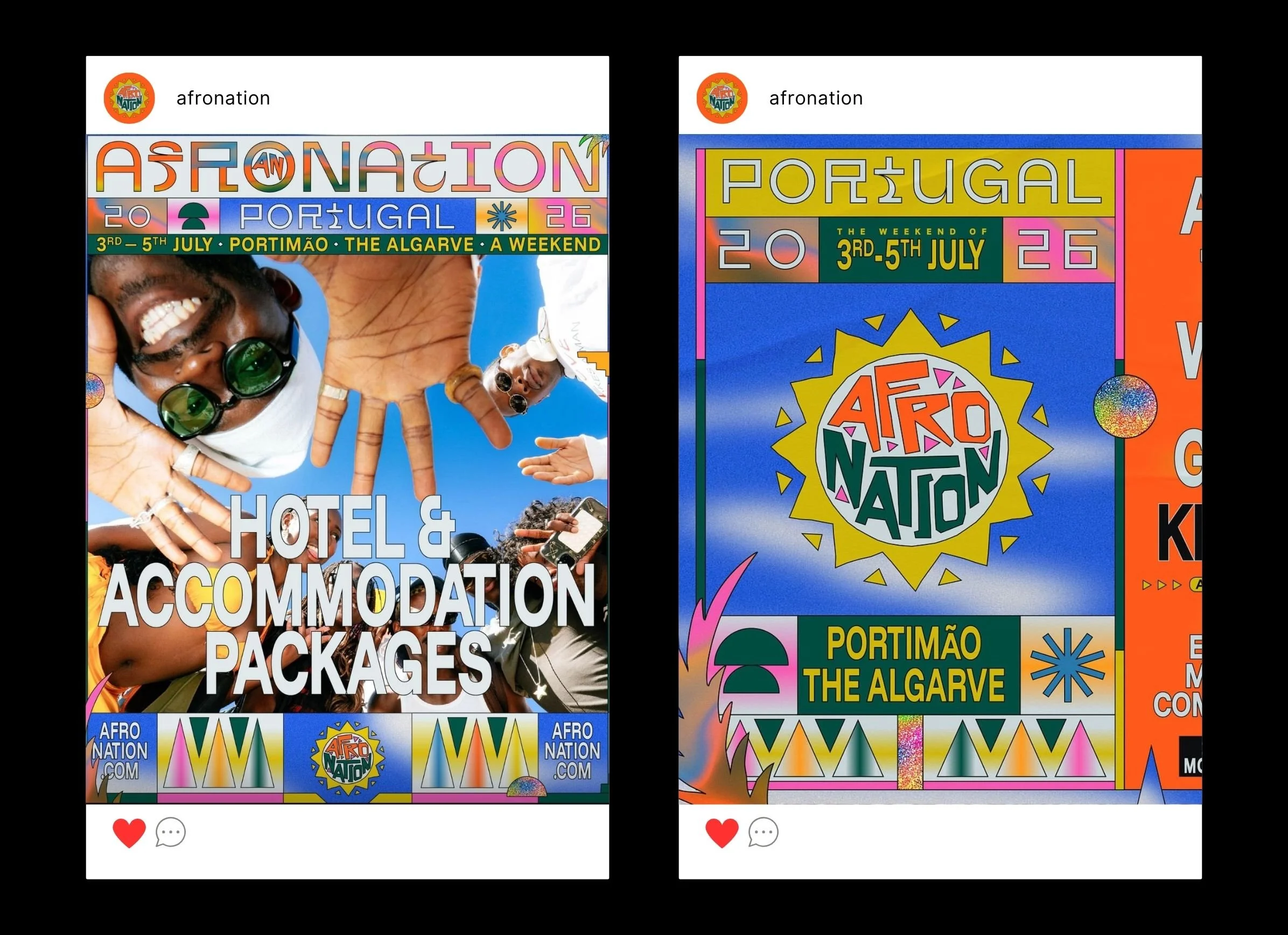
Task: Unlike the left post via red heart
Action: point(129,833)
